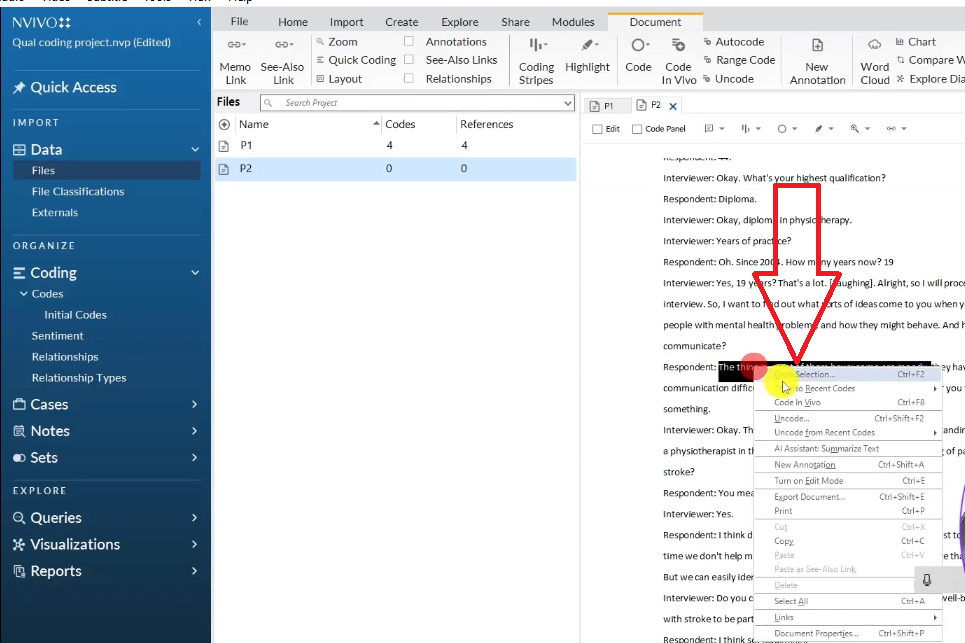Viewport: 965px width, 643px height.
Task: Select the Highlight pen tool
Action: (x=587, y=55)
